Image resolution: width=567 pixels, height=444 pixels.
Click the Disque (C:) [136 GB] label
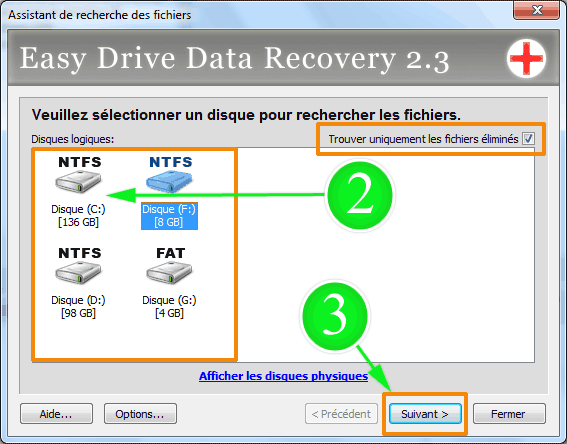78,216
